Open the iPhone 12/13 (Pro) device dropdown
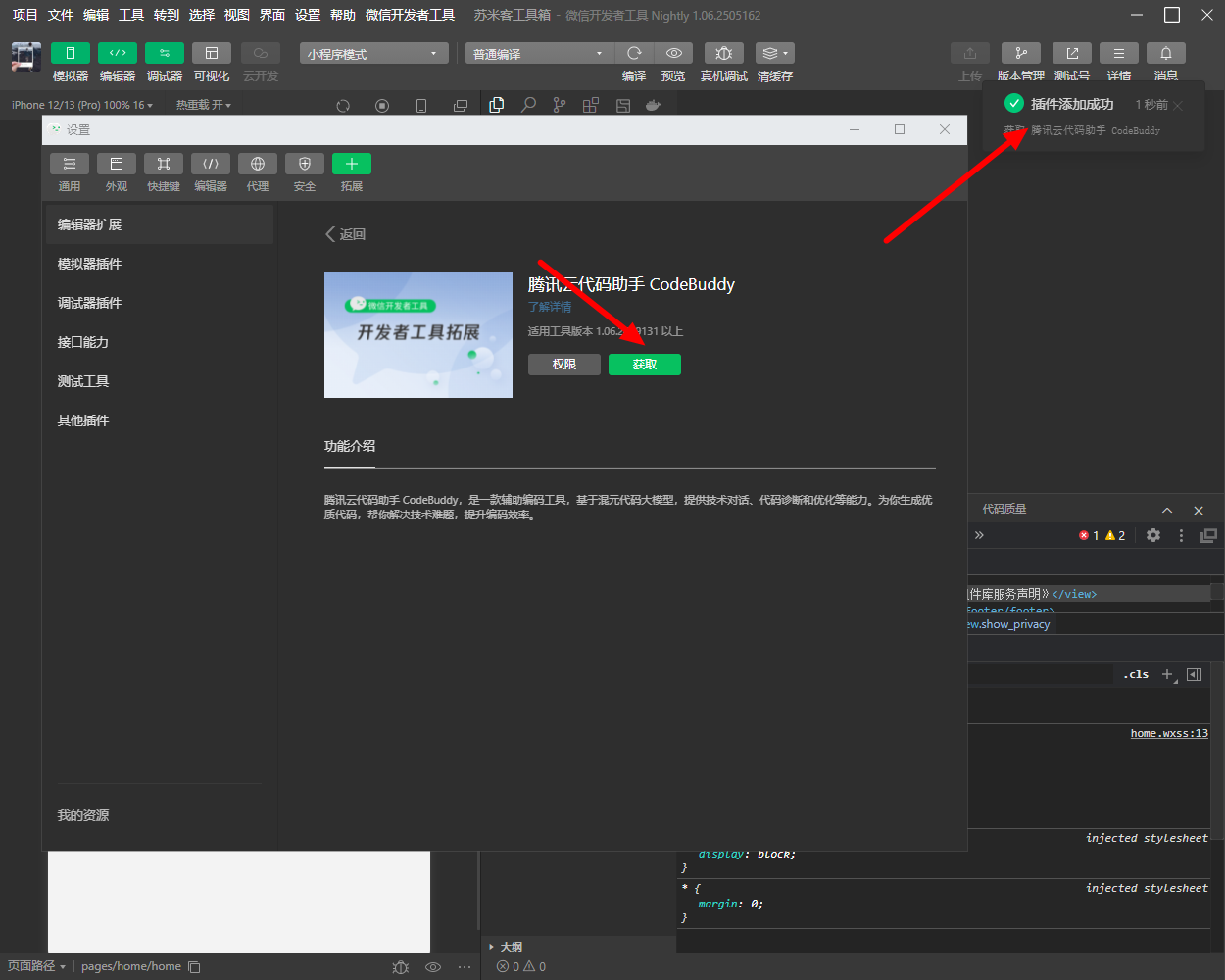The width and height of the screenshot is (1225, 980). 82,105
